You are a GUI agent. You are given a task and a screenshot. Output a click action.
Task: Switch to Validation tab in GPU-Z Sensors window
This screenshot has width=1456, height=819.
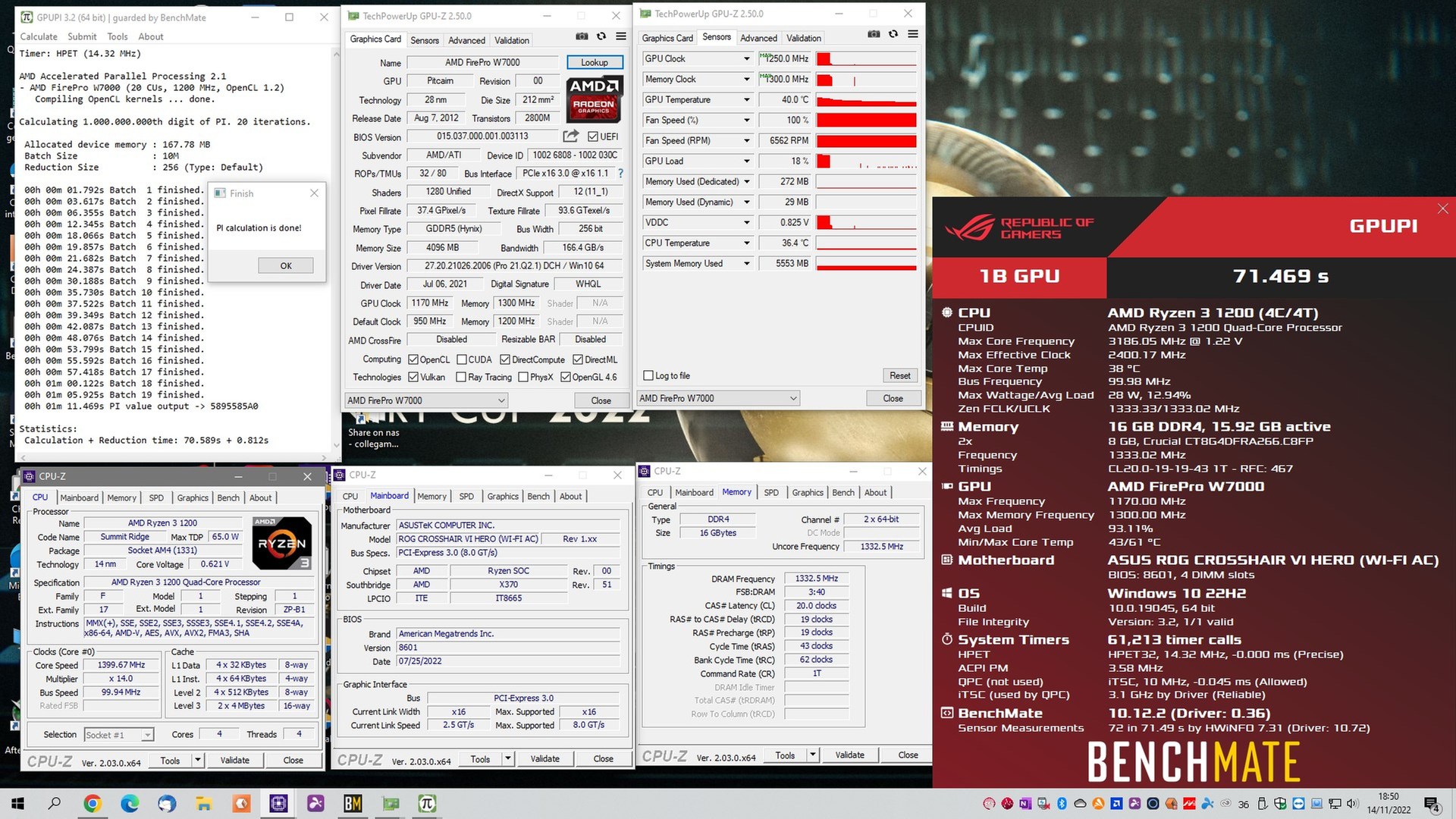pyautogui.click(x=803, y=38)
